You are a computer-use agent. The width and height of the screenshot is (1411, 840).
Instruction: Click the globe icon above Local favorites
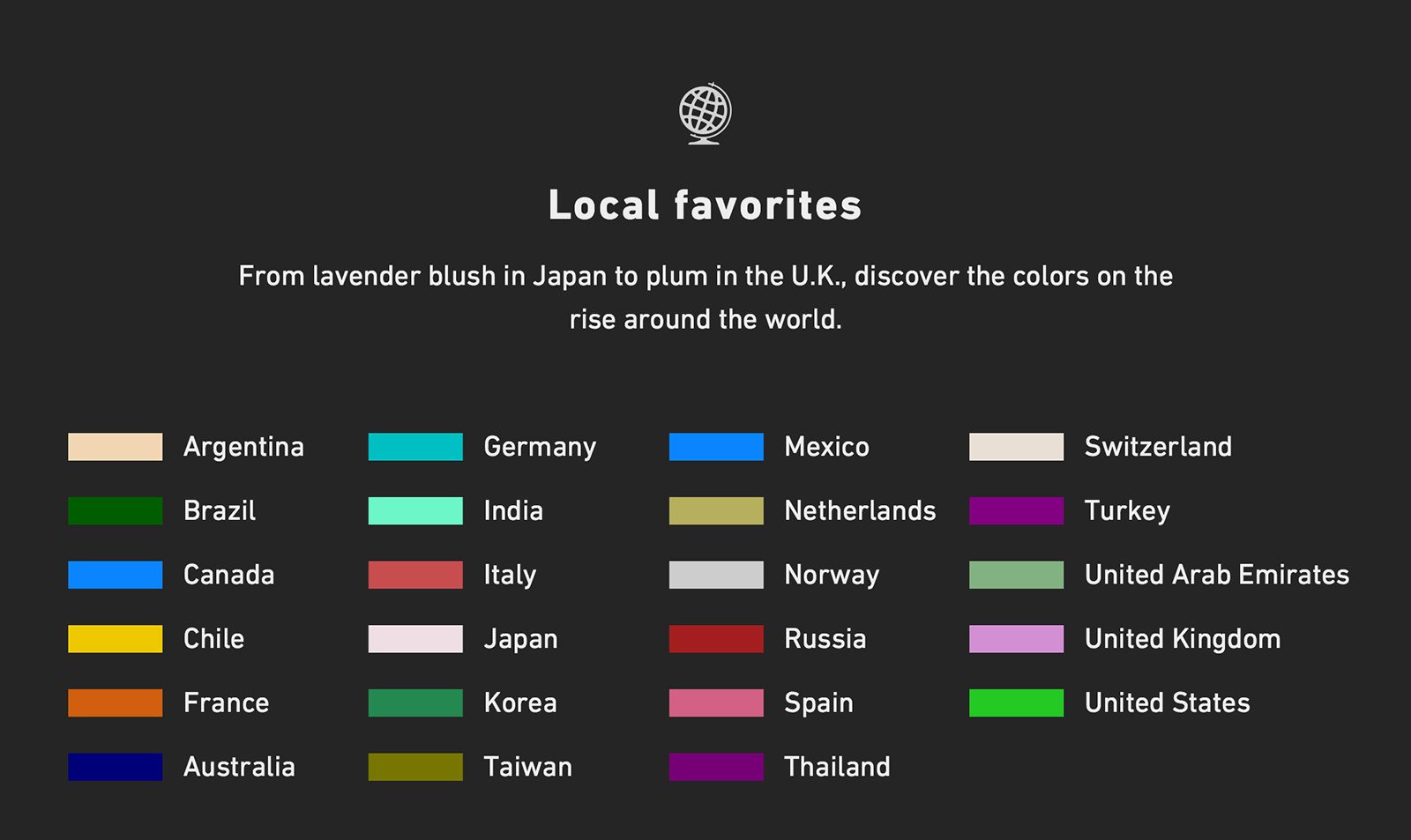coord(705,114)
